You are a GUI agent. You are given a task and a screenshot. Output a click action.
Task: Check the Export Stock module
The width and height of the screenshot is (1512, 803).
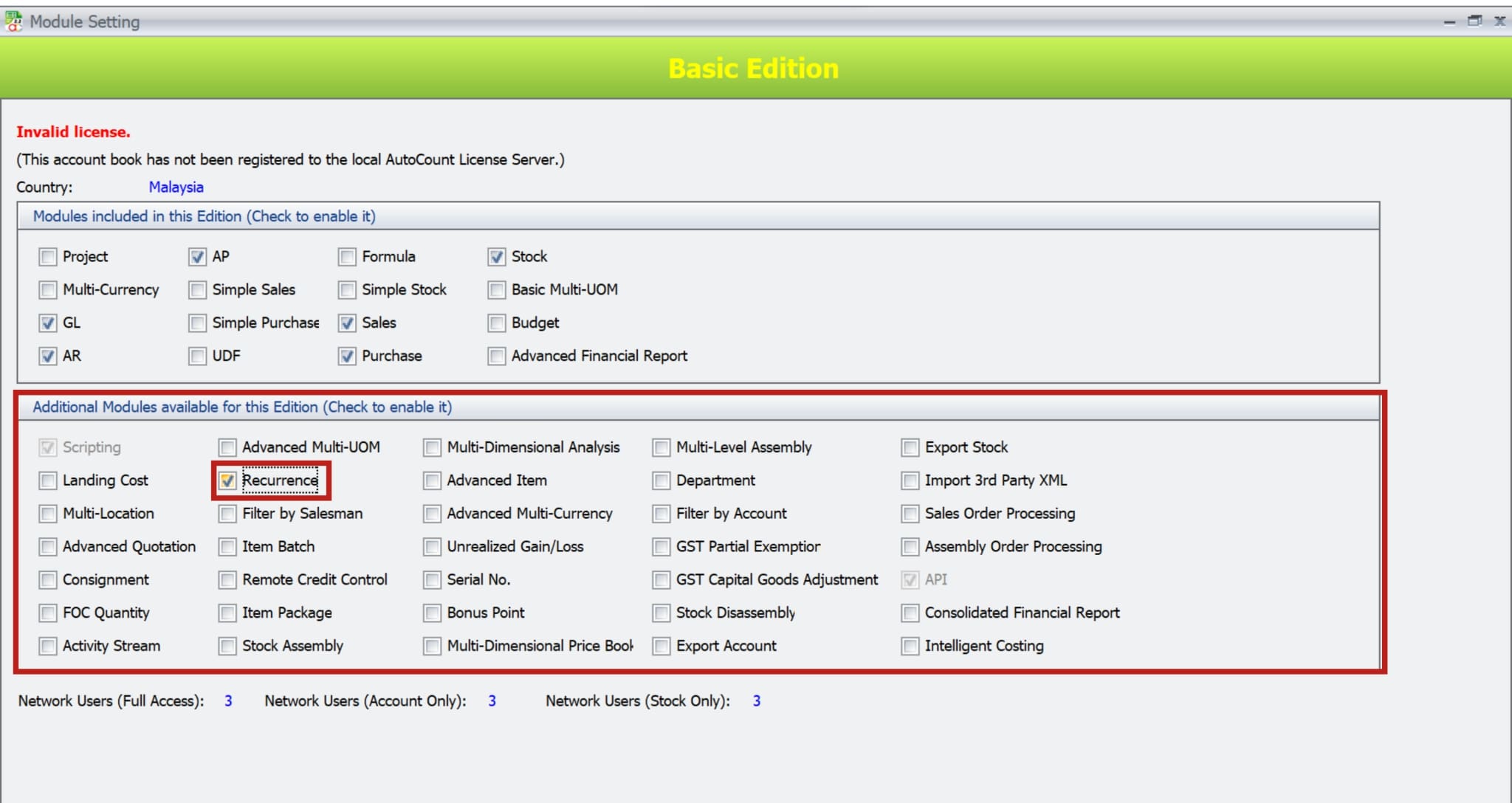click(x=909, y=447)
